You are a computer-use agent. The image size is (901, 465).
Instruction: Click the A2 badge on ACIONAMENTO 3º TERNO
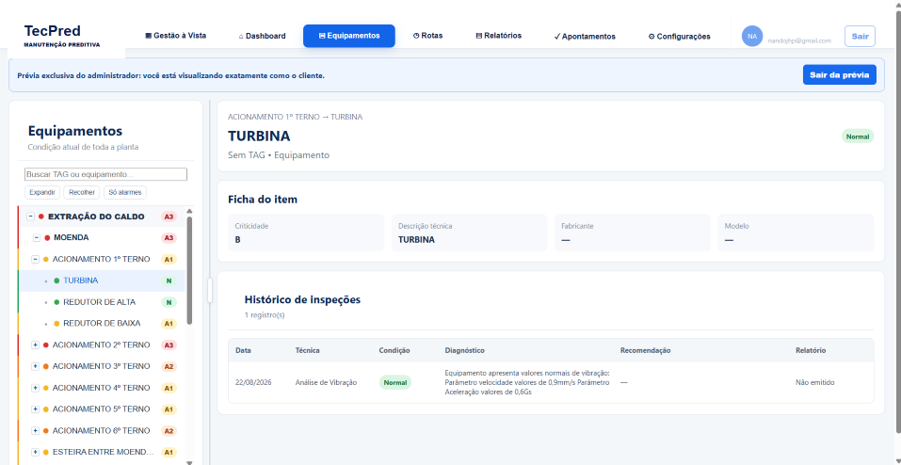pos(168,366)
